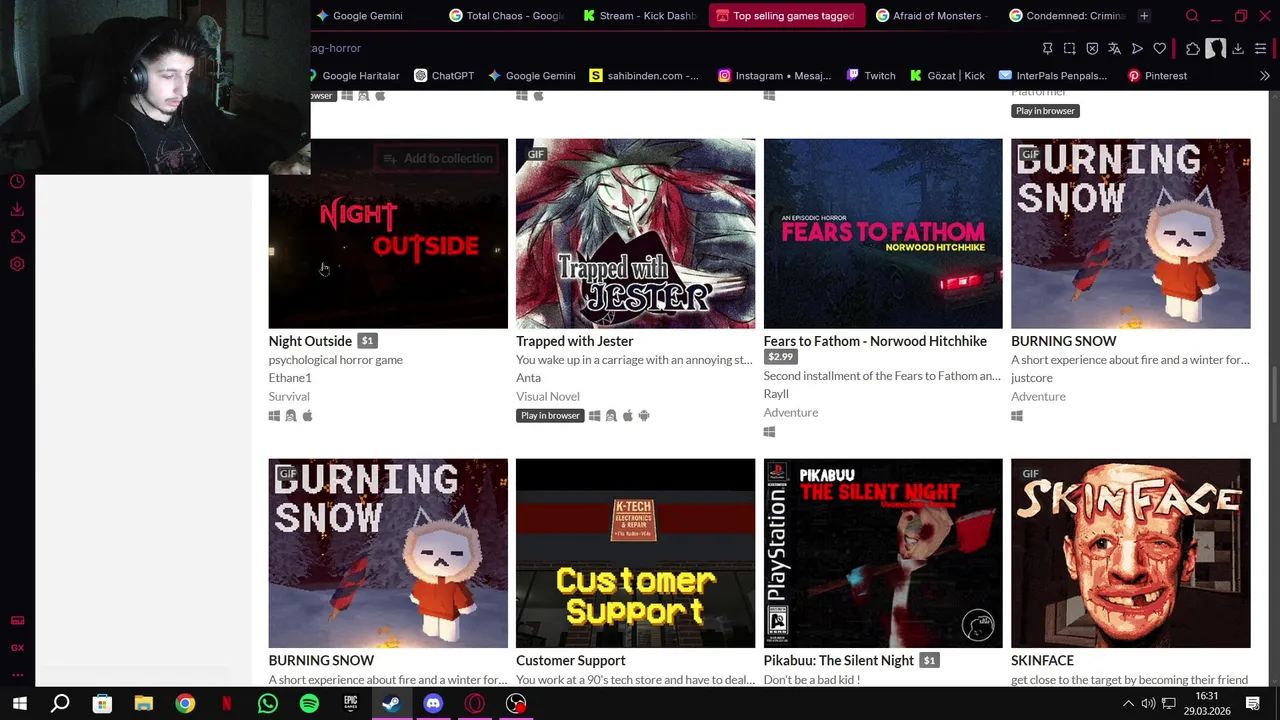Open author Ethane1 profile link
Image resolution: width=1280 pixels, height=720 pixels.
pos(290,378)
